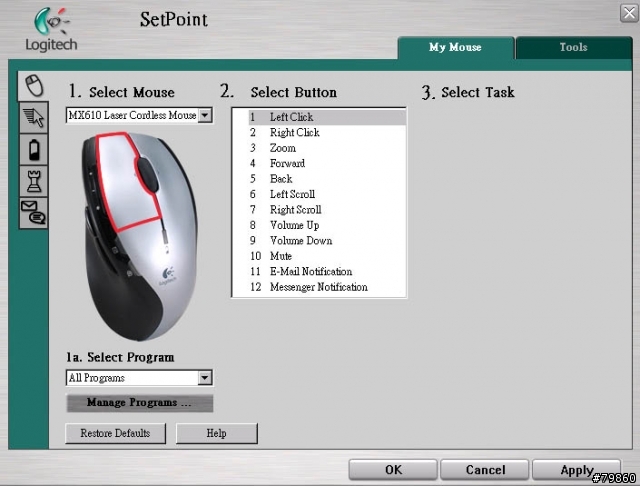The height and width of the screenshot is (486, 640).
Task: Confirm with the OK button
Action: click(393, 470)
